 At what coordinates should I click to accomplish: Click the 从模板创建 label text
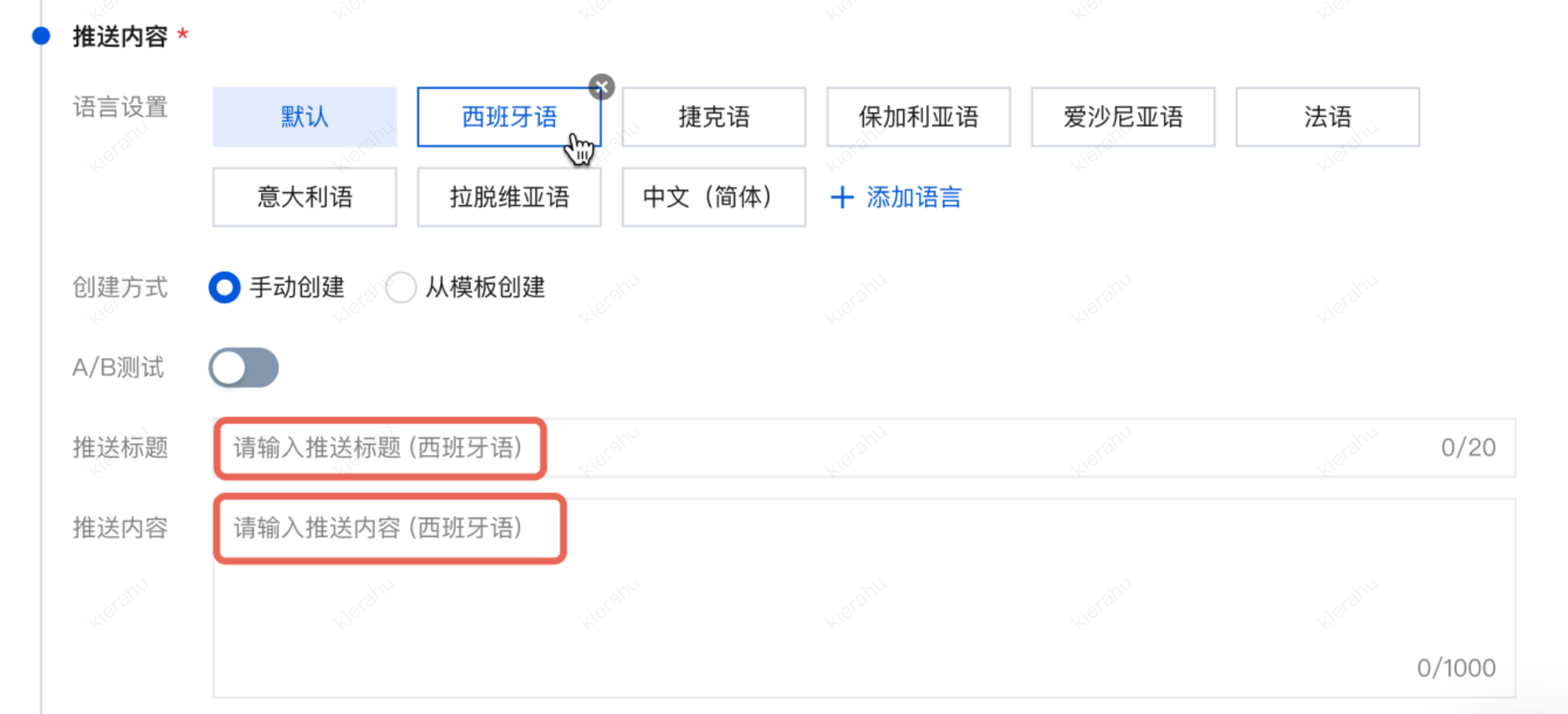(x=485, y=287)
